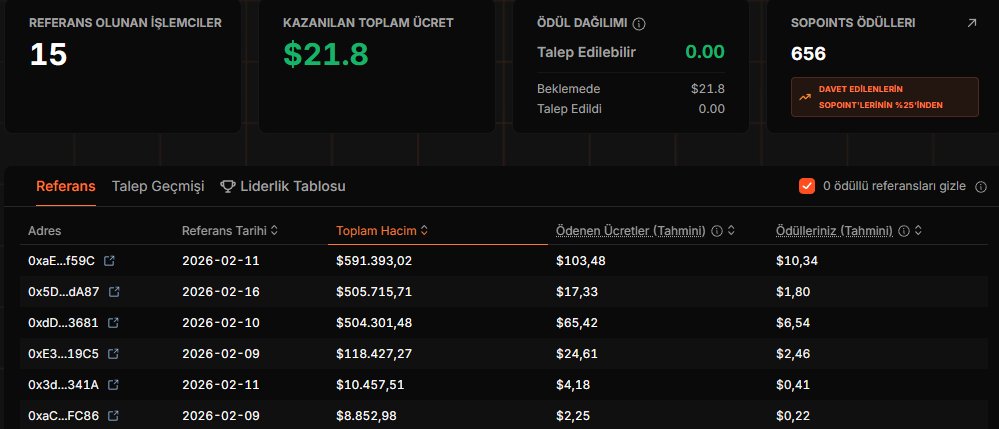Click total volume $505.715,71
Image resolution: width=999 pixels, height=429 pixels.
click(374, 292)
